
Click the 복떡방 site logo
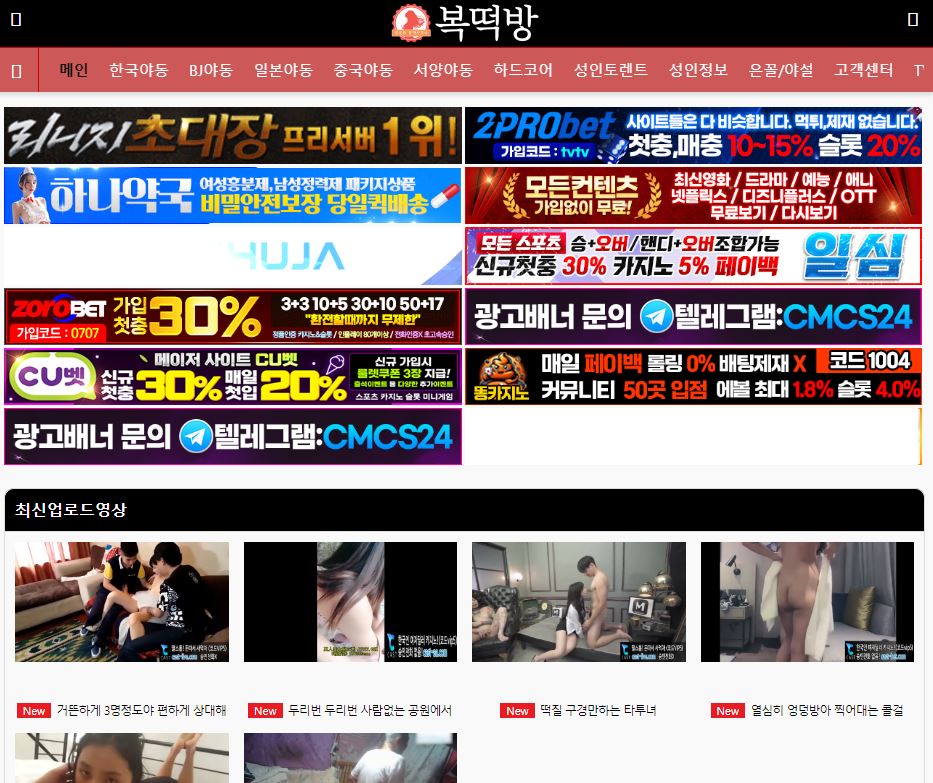[465, 23]
